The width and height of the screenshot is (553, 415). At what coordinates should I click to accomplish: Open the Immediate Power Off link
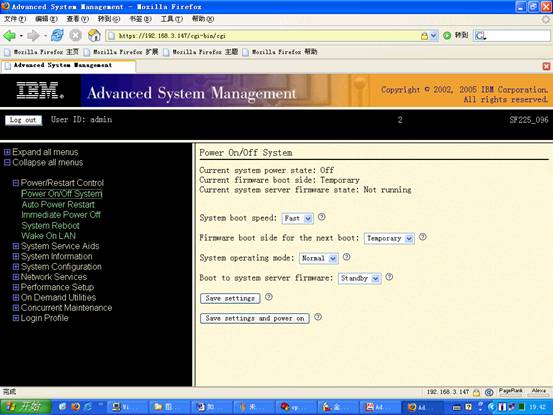coord(61,215)
